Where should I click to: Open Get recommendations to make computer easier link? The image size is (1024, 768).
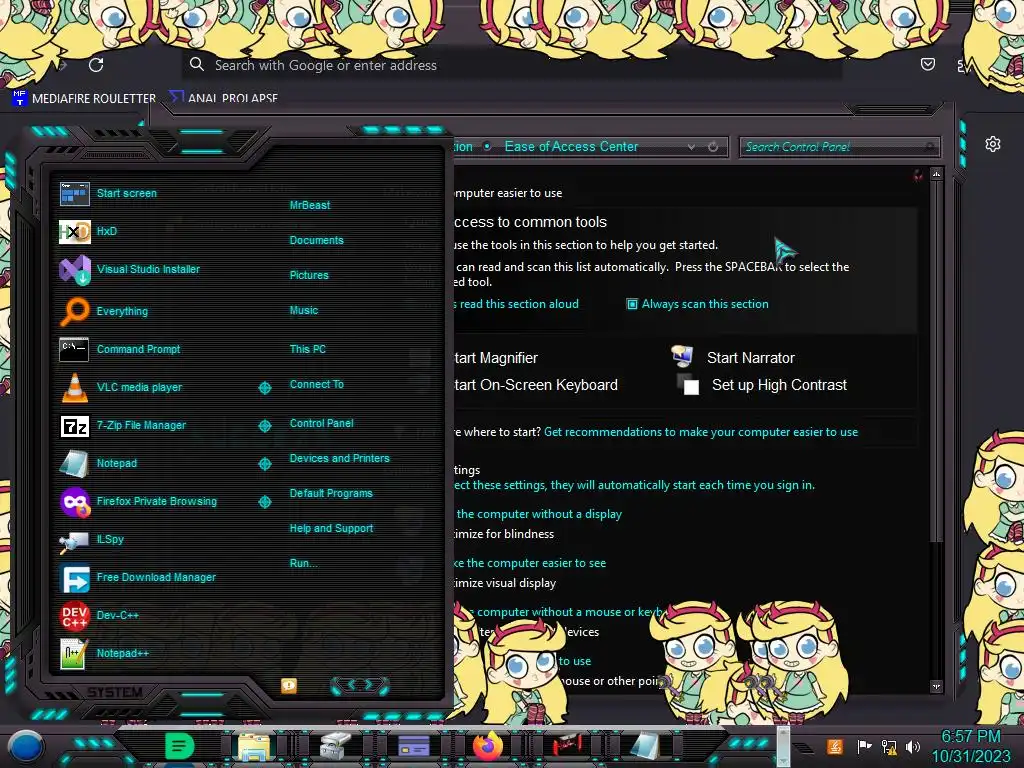pos(701,432)
